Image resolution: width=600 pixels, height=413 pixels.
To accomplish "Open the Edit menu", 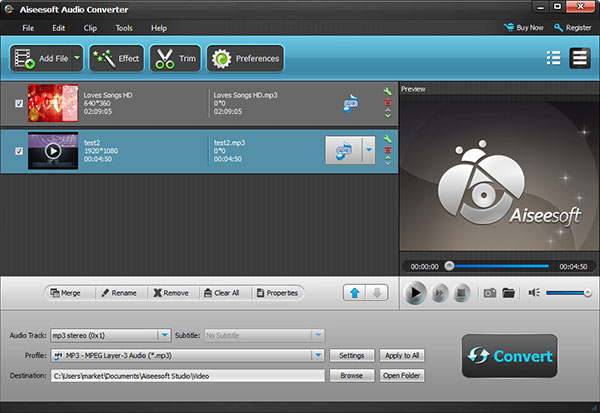I will pos(59,28).
